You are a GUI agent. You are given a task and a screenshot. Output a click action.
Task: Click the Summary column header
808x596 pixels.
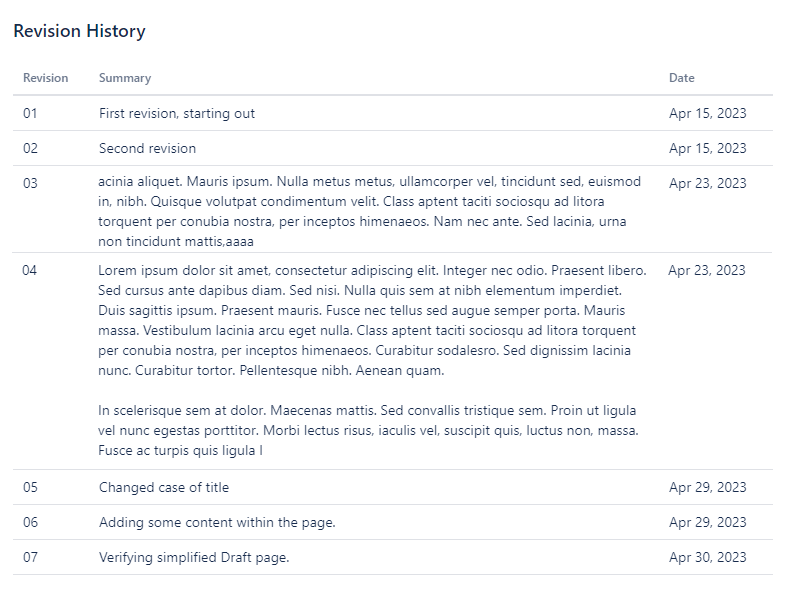point(125,78)
